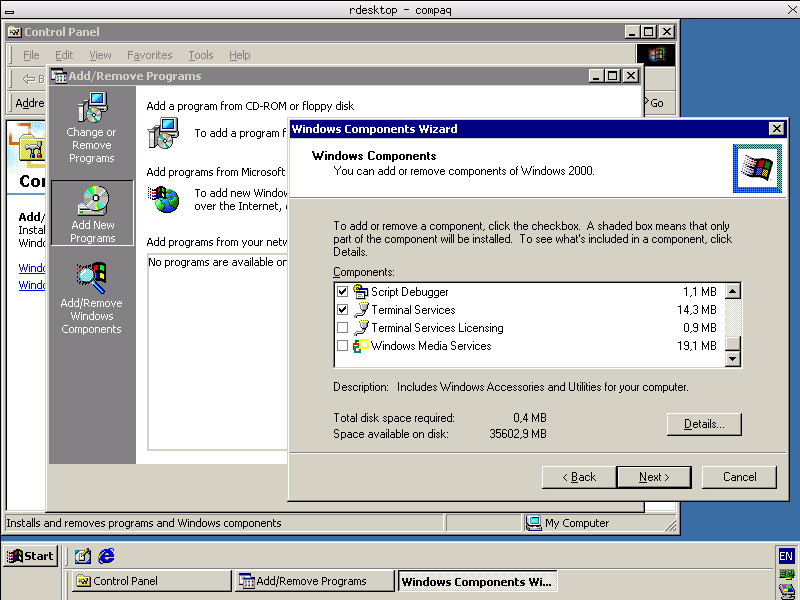Open the Edit menu in Control Panel

pyautogui.click(x=64, y=55)
